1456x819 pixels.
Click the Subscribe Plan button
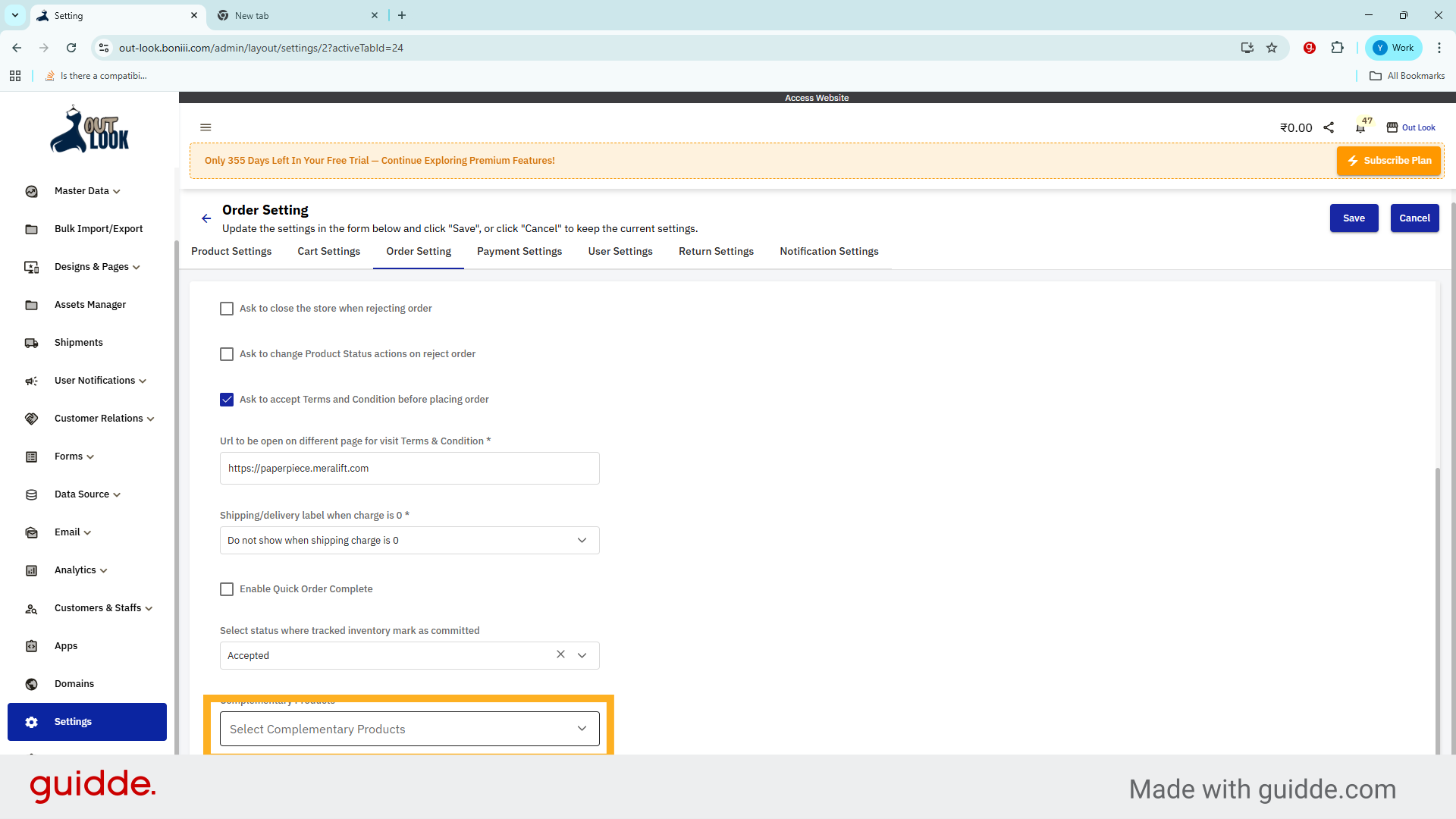1389,161
